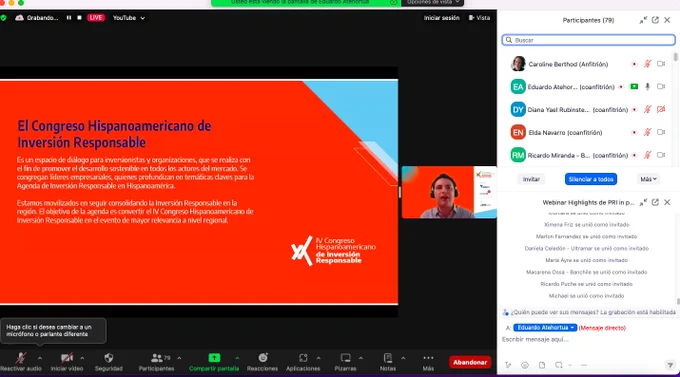Open the Vista layout menu
The image size is (680, 377).
(479, 18)
